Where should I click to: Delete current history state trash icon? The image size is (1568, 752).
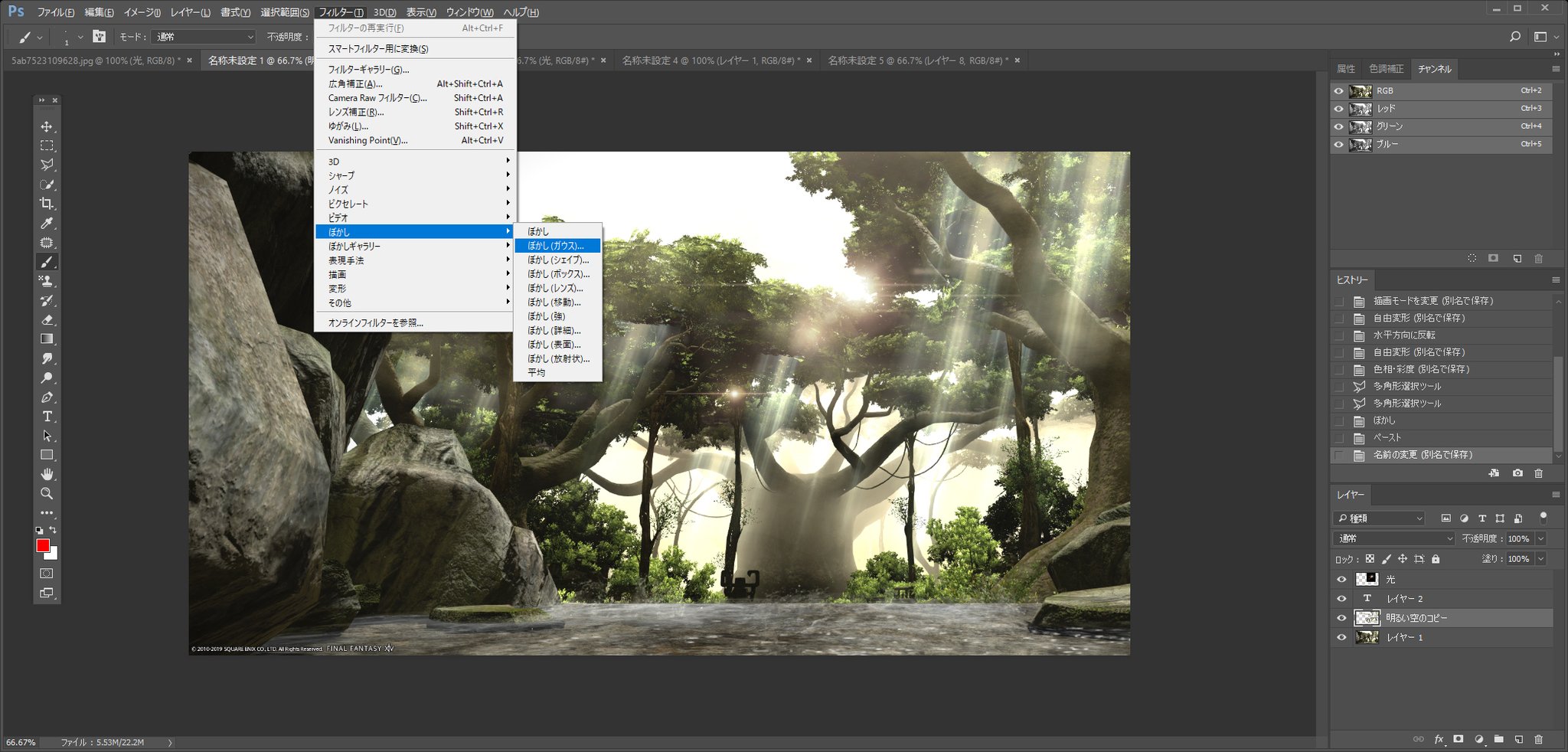[1539, 473]
